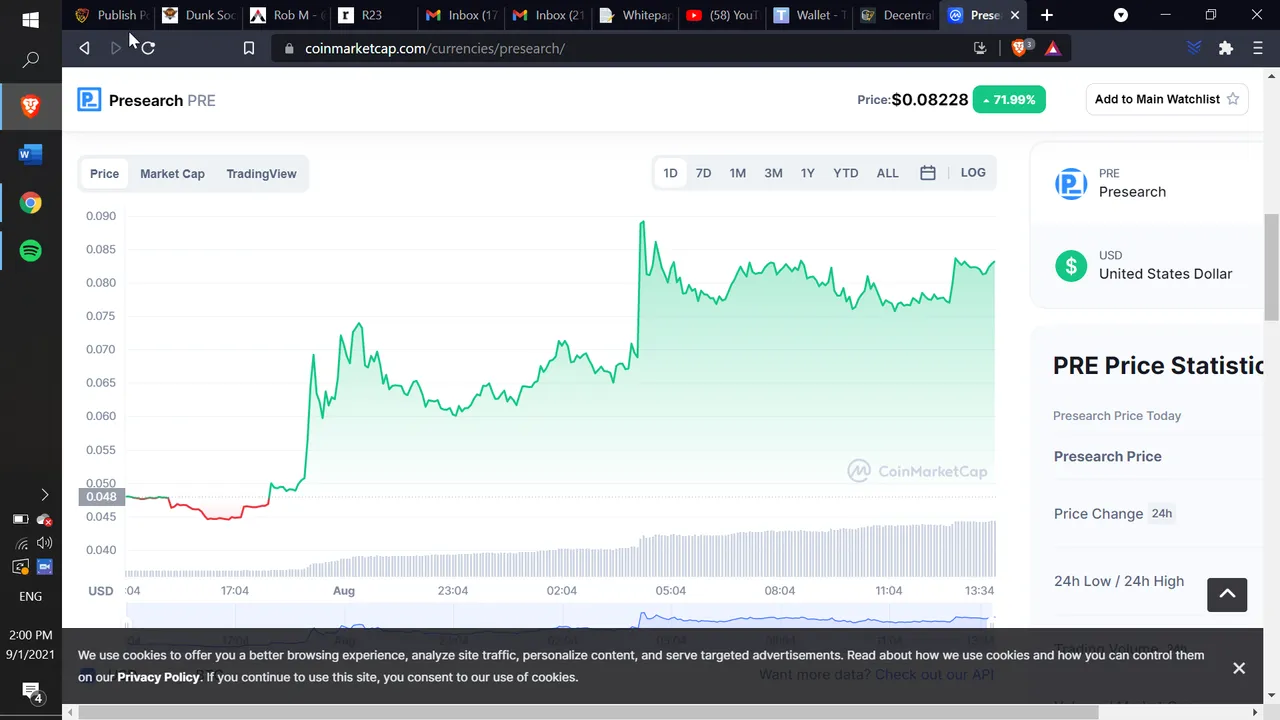Bookmark this page in Brave

pyautogui.click(x=249, y=48)
